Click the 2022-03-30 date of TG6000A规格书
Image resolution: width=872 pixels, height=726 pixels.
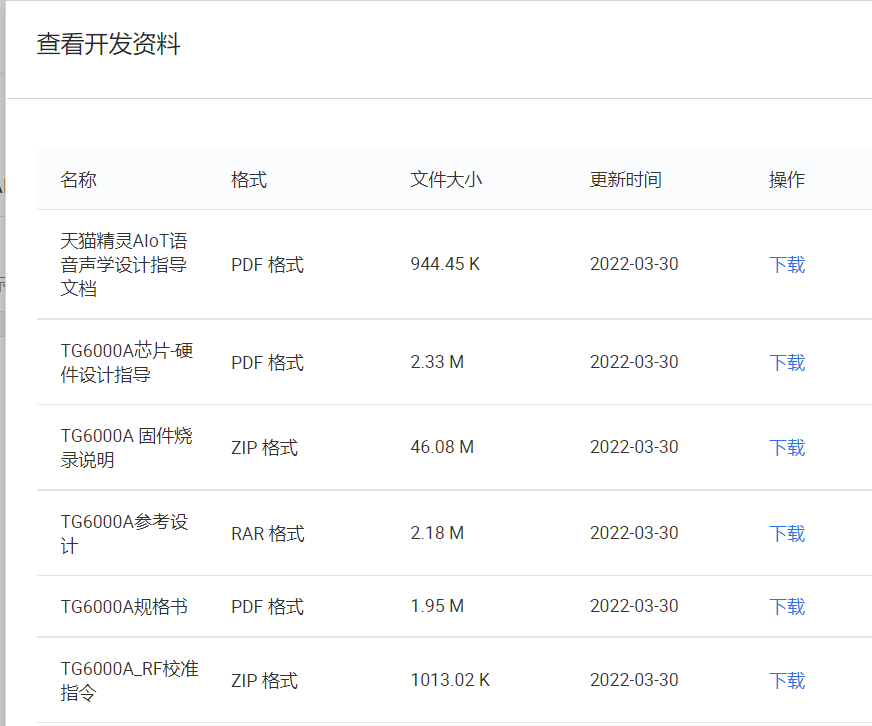(634, 606)
